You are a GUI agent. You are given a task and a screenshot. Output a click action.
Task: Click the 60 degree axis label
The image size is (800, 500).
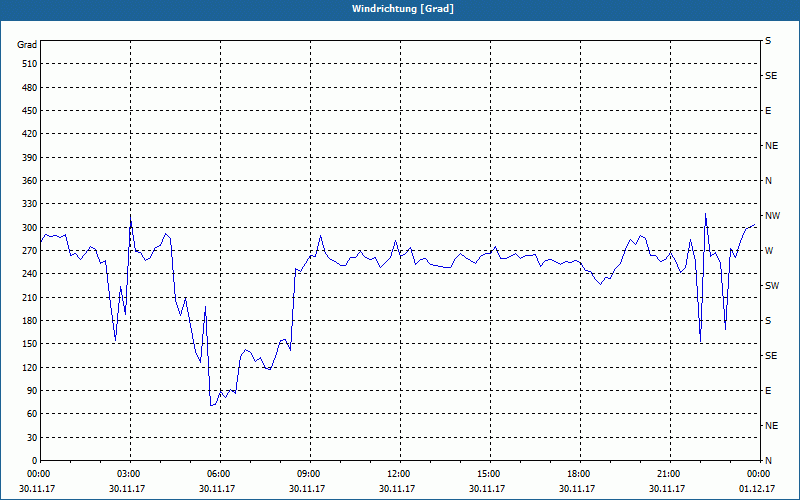point(32,414)
